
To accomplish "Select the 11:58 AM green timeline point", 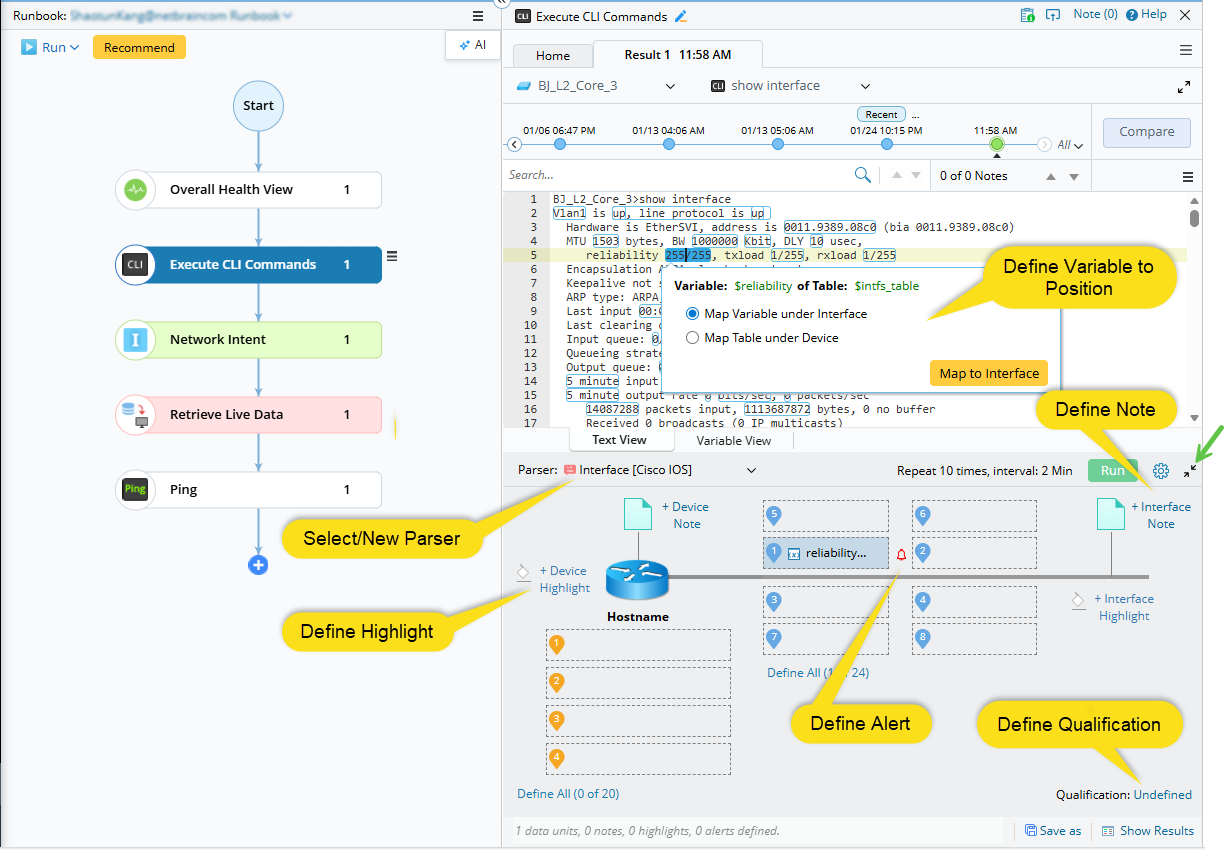I will (996, 145).
